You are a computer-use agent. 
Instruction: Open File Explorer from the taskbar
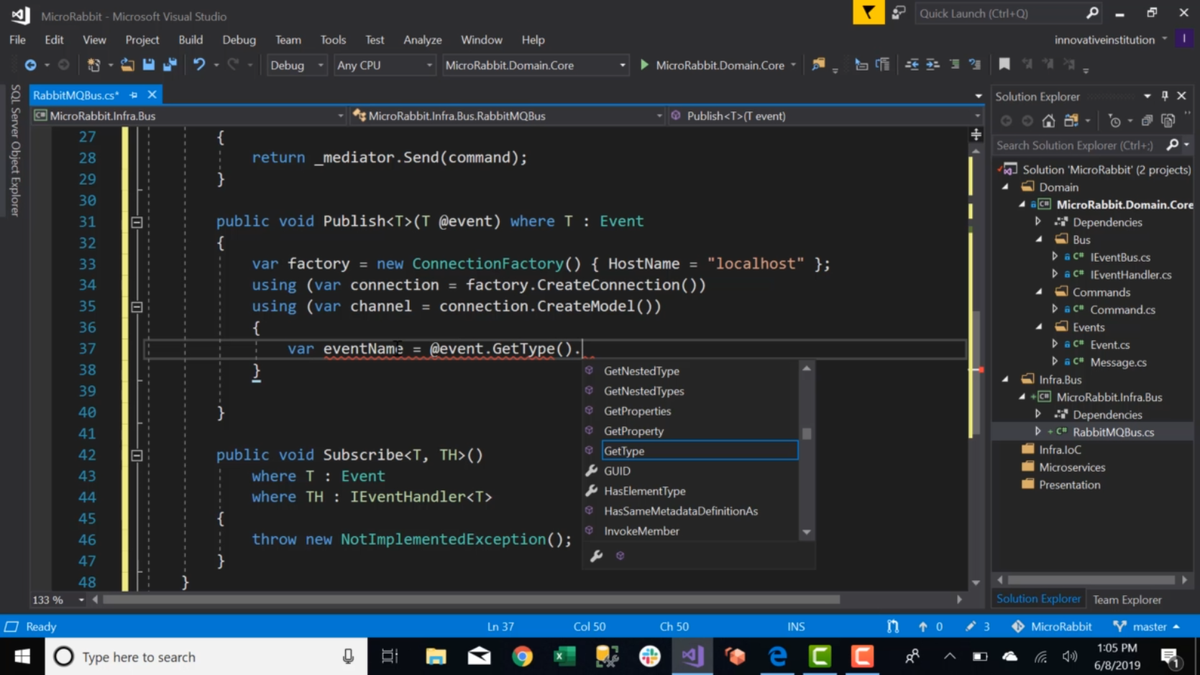(x=436, y=657)
